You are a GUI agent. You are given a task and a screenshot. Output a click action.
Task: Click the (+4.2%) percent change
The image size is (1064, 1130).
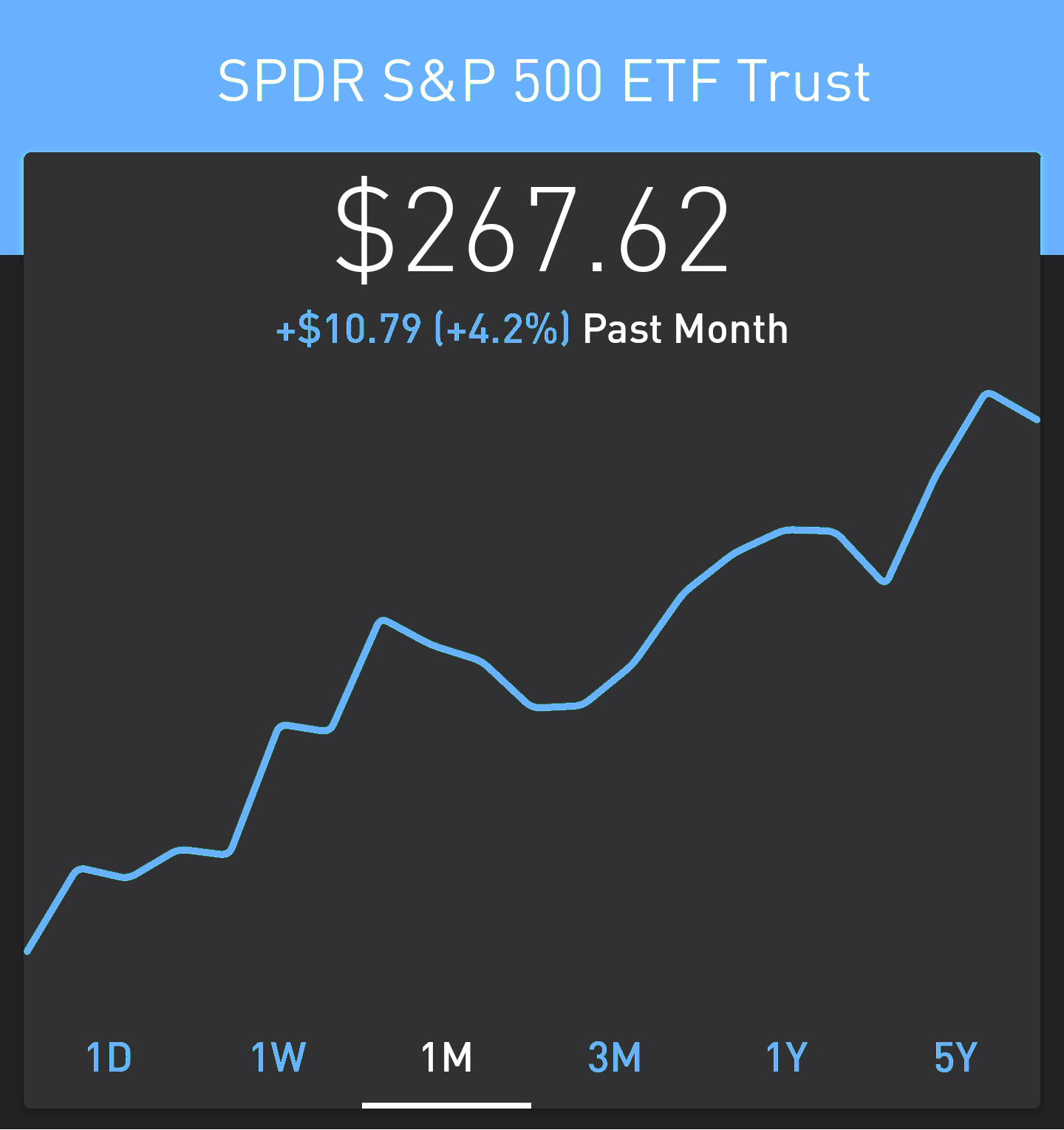[x=502, y=329]
